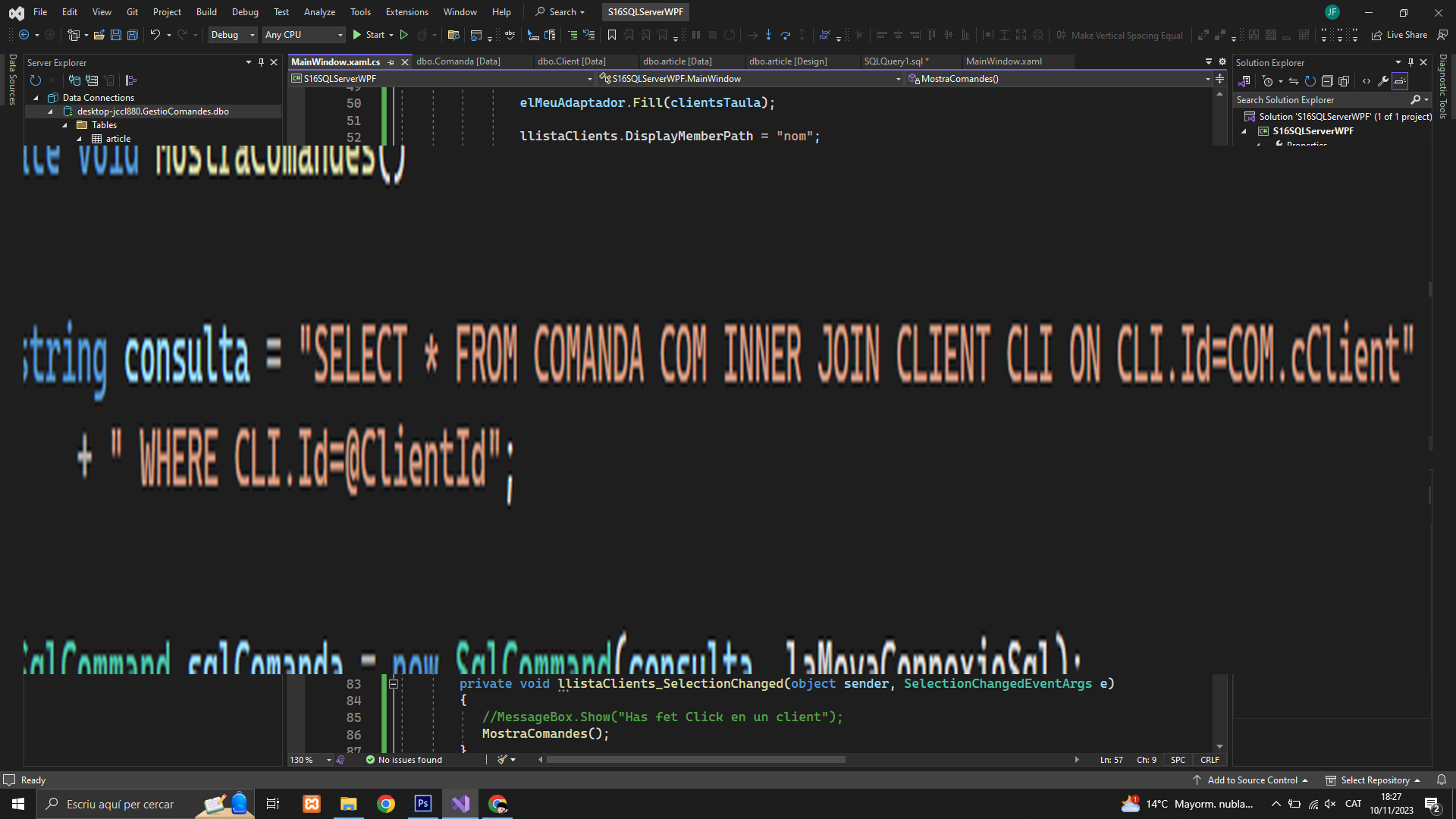Screen dimensions: 1456x819
Task: Switch to SQLQuery1.sql tab
Action: tap(895, 61)
